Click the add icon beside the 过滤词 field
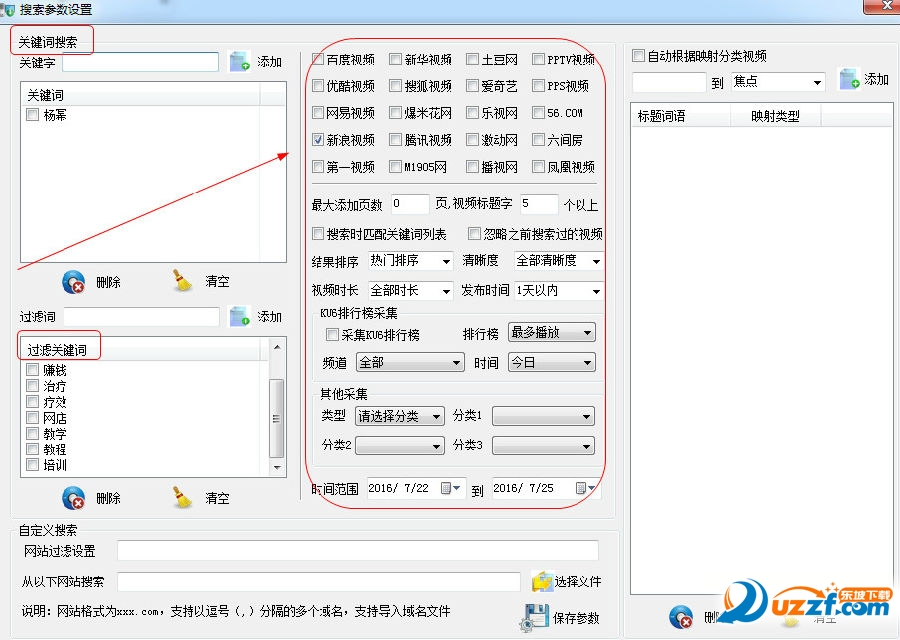Screen dimensions: 900x640 [239, 316]
